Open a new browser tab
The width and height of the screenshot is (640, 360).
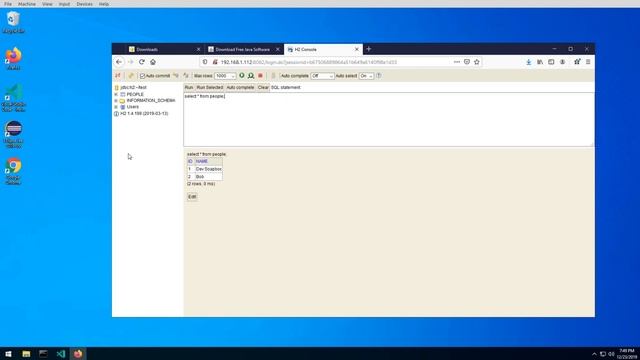369,49
